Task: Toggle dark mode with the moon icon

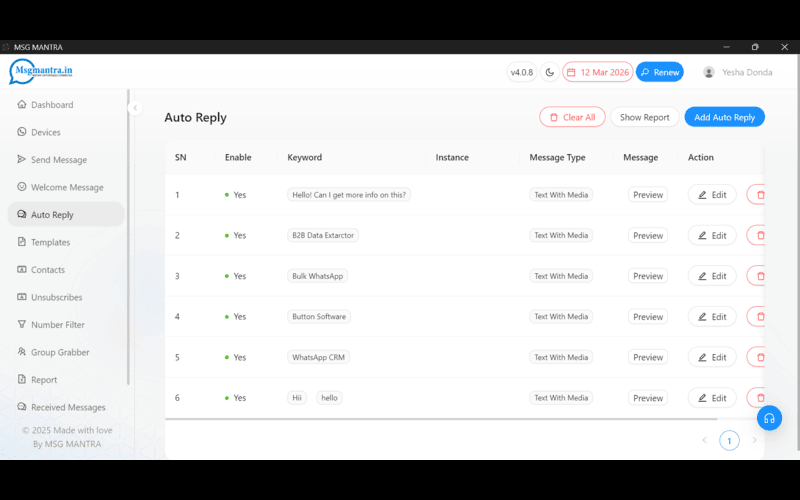Action: (x=549, y=72)
